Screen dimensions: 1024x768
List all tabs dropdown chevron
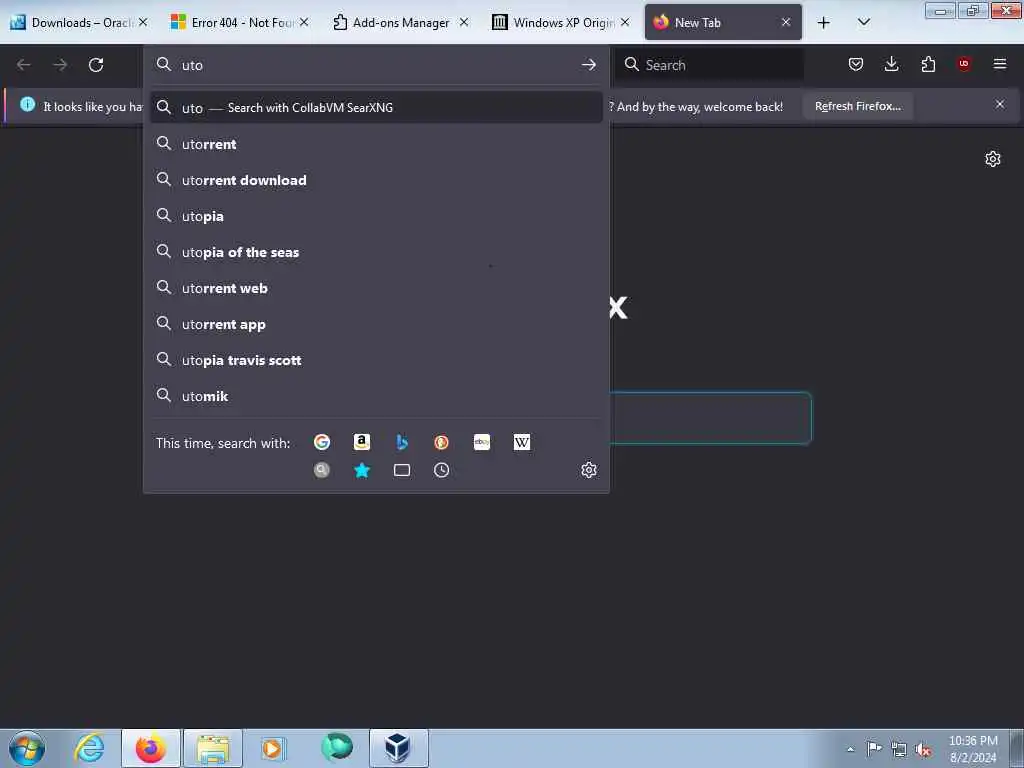863,22
